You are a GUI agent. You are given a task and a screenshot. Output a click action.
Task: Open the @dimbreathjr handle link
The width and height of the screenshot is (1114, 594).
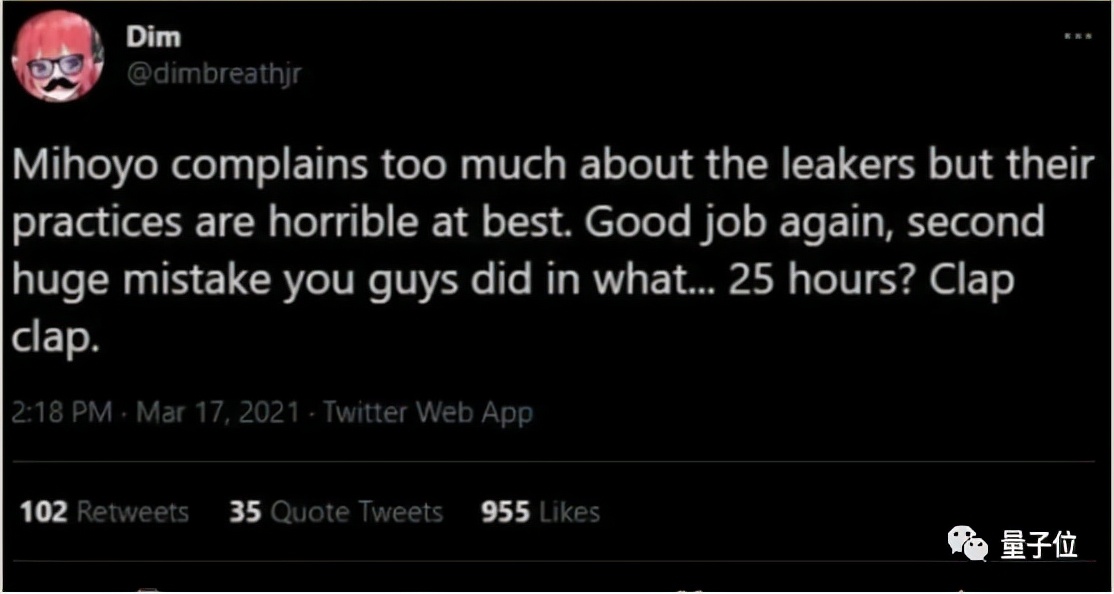(213, 75)
